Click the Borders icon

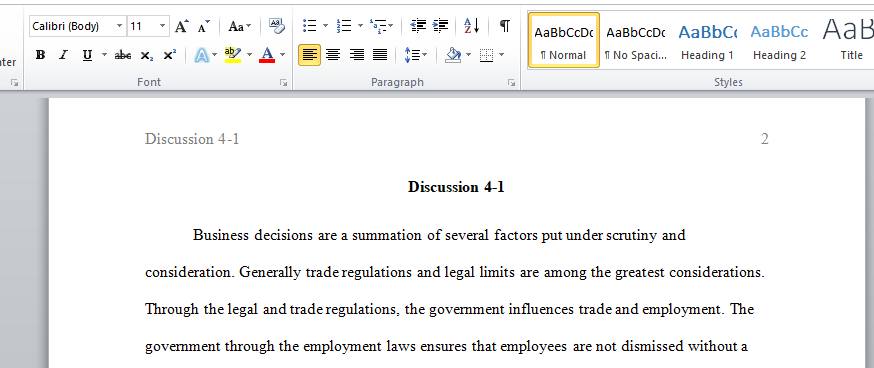click(x=487, y=55)
